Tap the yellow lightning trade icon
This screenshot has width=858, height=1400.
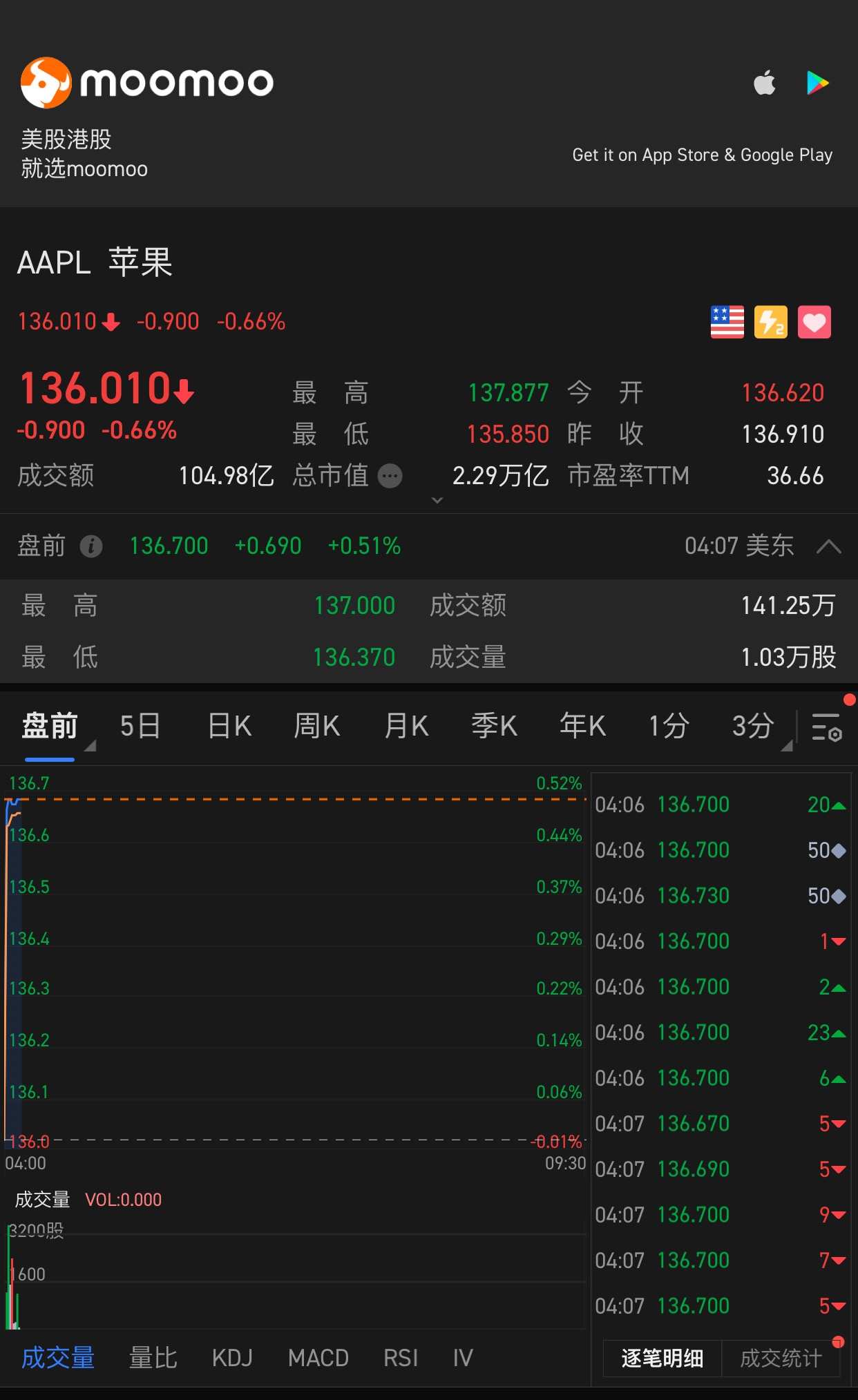pos(771,322)
